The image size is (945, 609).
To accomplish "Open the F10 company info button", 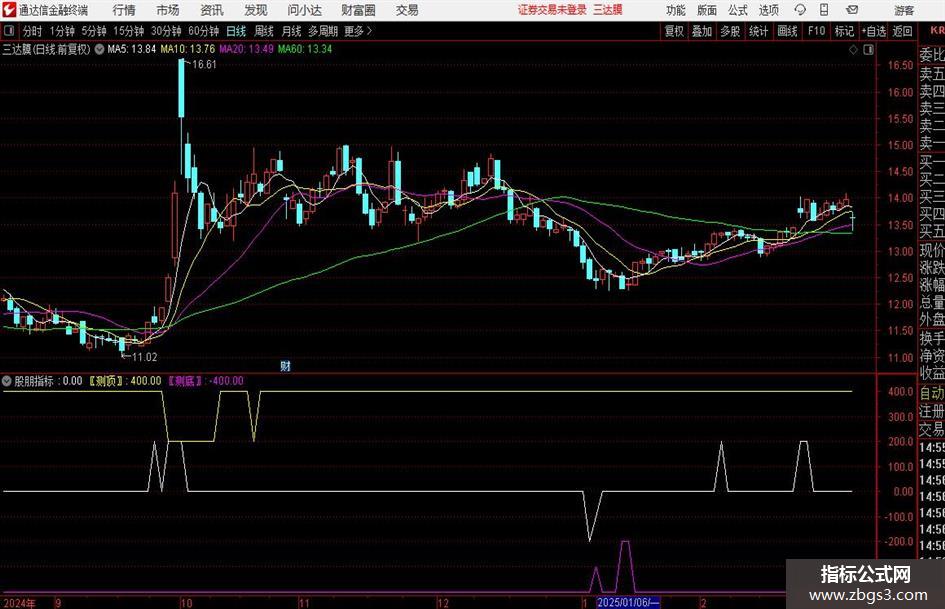I will coord(817,31).
